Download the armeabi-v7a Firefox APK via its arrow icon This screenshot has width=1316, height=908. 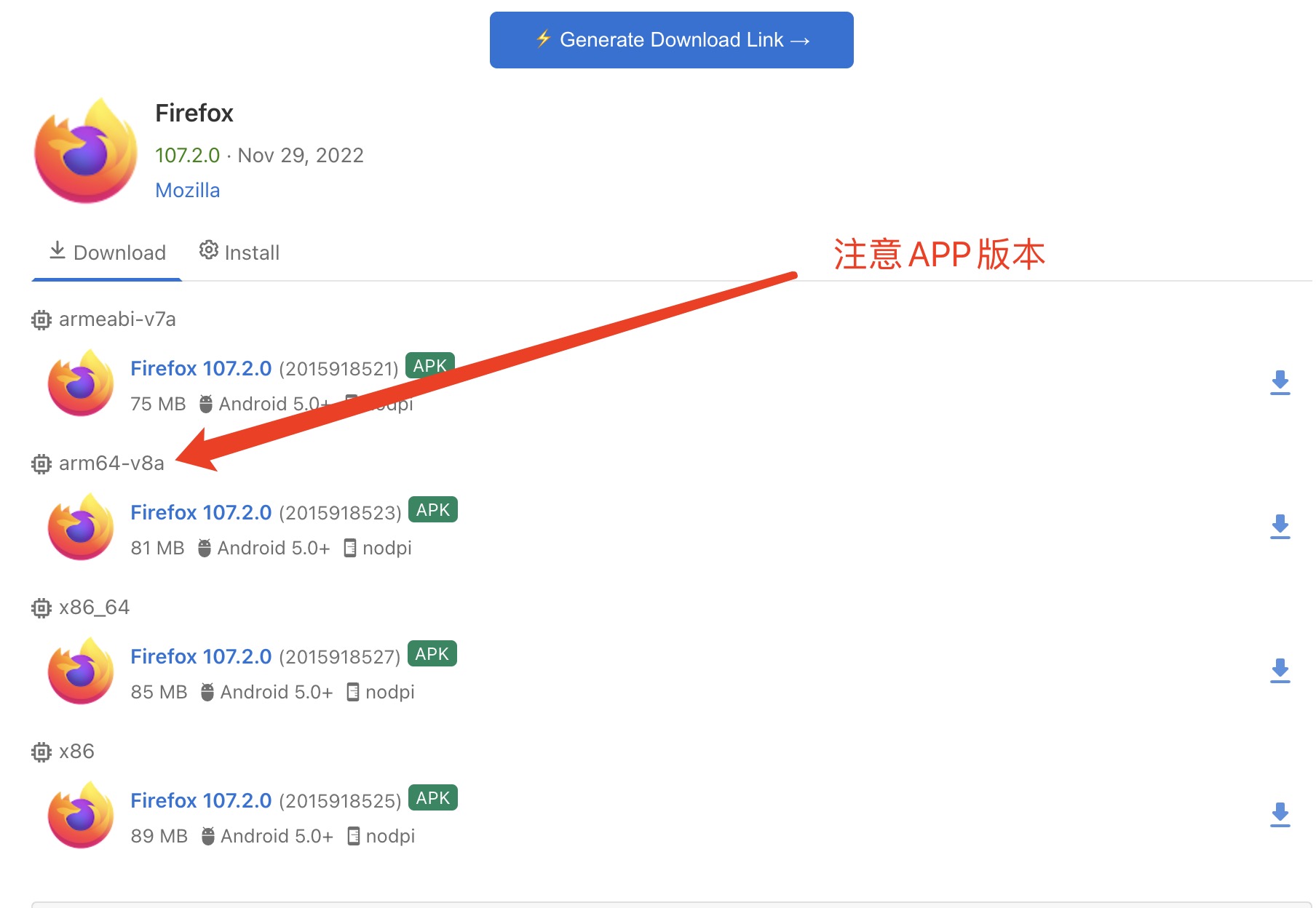tap(1280, 383)
